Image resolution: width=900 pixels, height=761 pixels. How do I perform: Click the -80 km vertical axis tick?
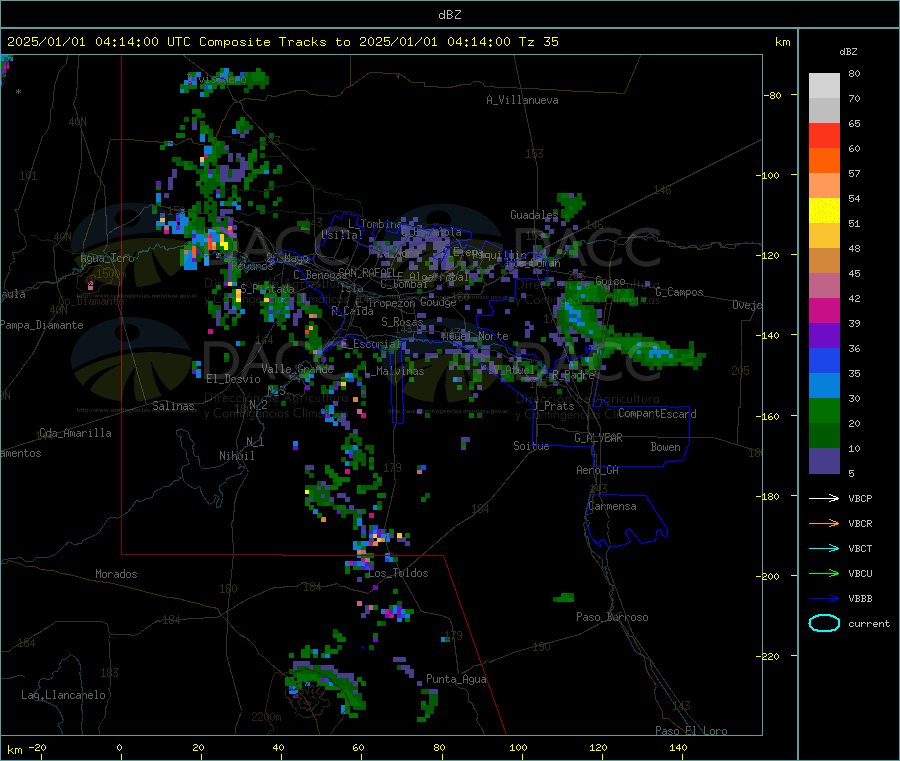coord(773,95)
